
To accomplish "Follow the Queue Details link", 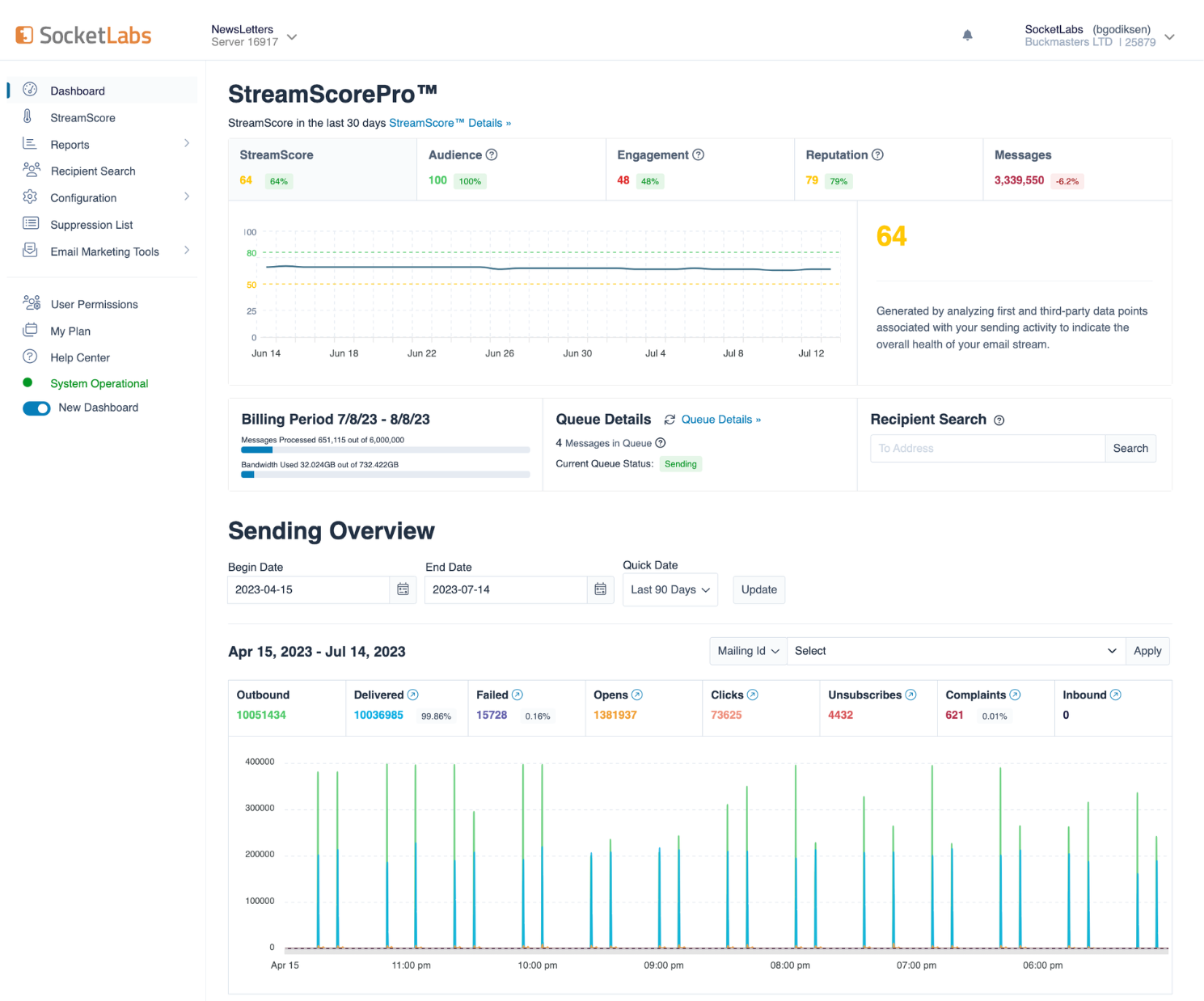I will point(720,420).
